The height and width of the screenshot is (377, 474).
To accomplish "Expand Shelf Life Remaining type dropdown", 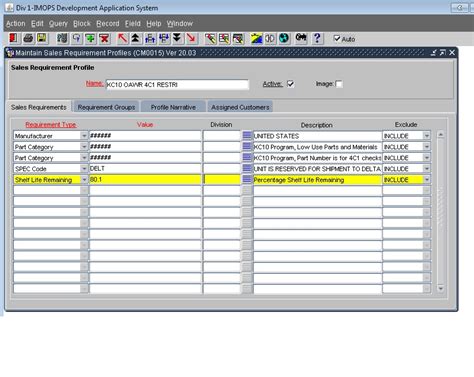I will click(84, 179).
